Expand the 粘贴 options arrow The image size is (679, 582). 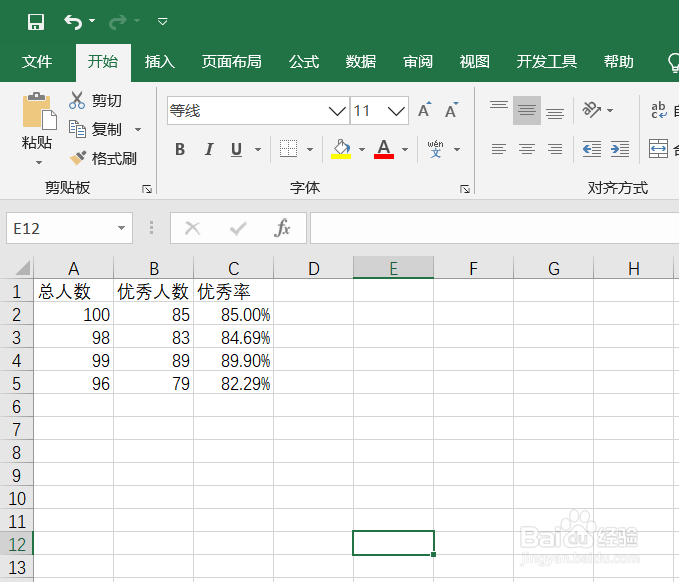point(39,162)
